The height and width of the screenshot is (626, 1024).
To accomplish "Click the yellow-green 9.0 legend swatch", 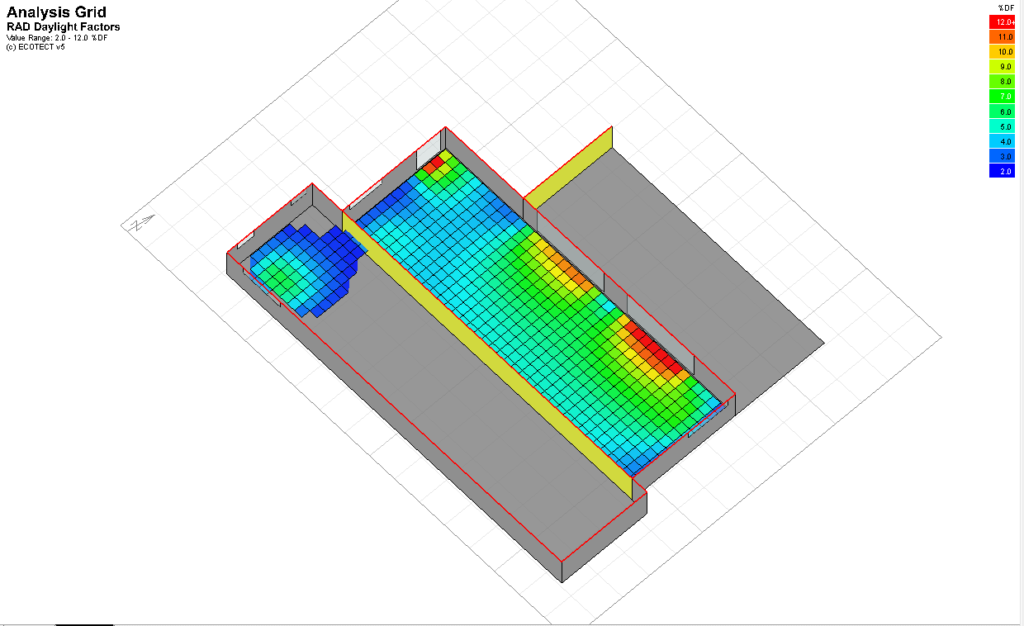I will point(1002,67).
